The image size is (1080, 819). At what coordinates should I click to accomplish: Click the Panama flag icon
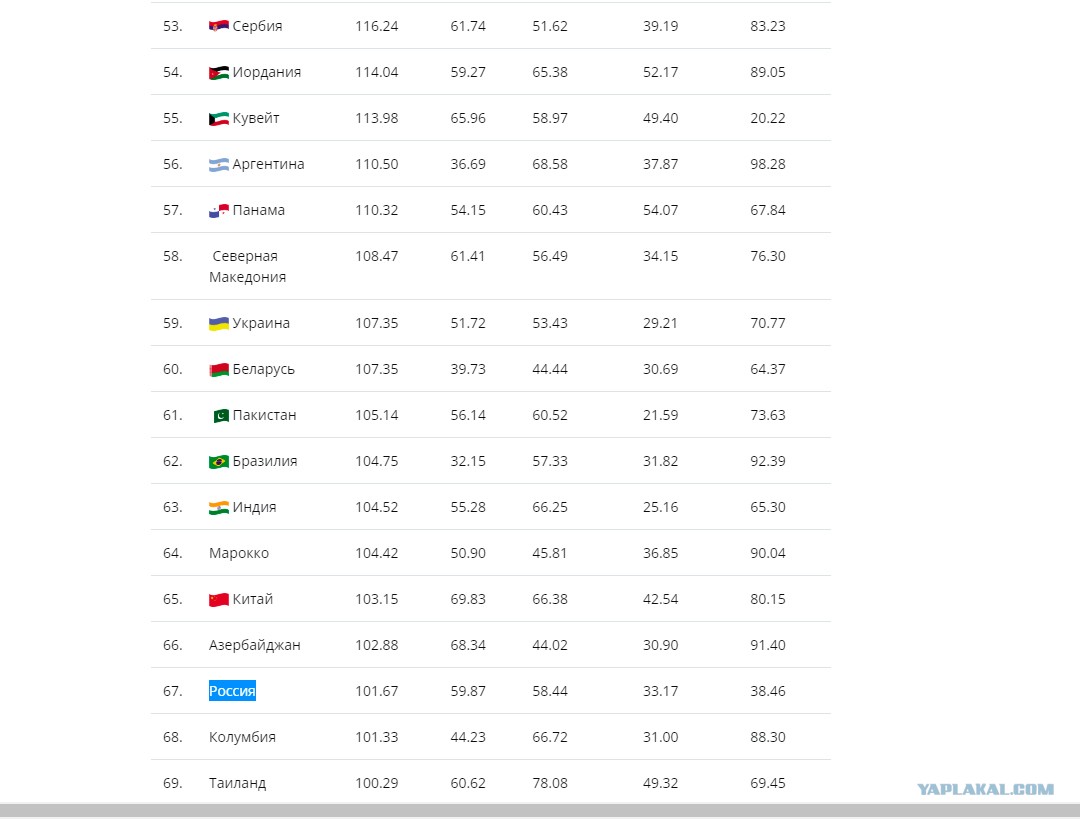[218, 211]
